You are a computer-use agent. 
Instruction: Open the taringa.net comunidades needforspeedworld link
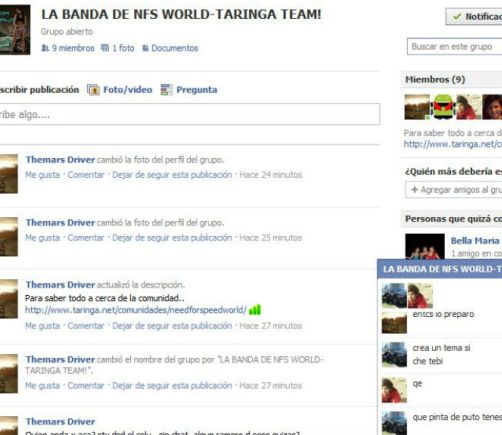[x=136, y=310]
